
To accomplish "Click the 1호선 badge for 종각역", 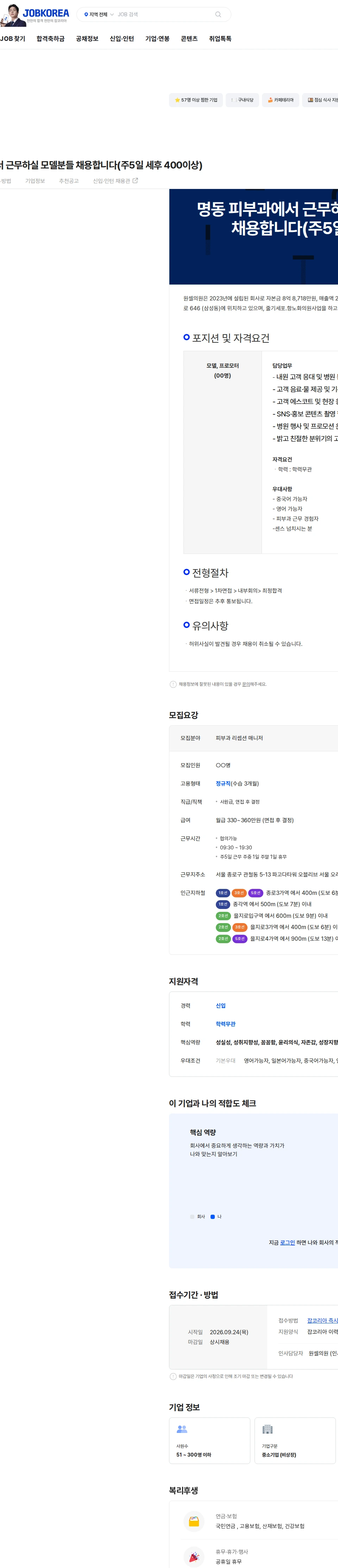I will 223,904.
